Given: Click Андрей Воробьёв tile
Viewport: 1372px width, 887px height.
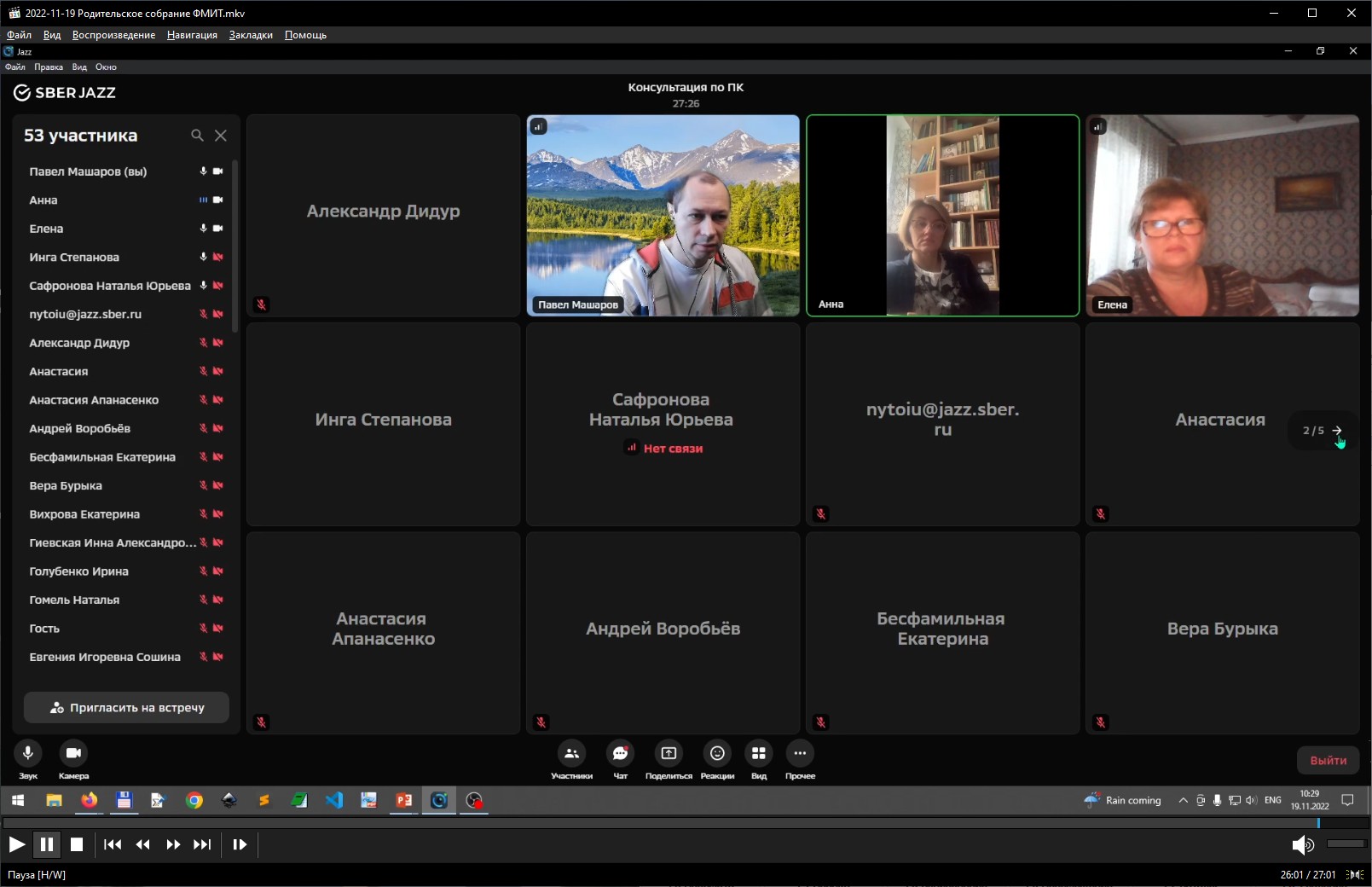Looking at the screenshot, I should (663, 633).
